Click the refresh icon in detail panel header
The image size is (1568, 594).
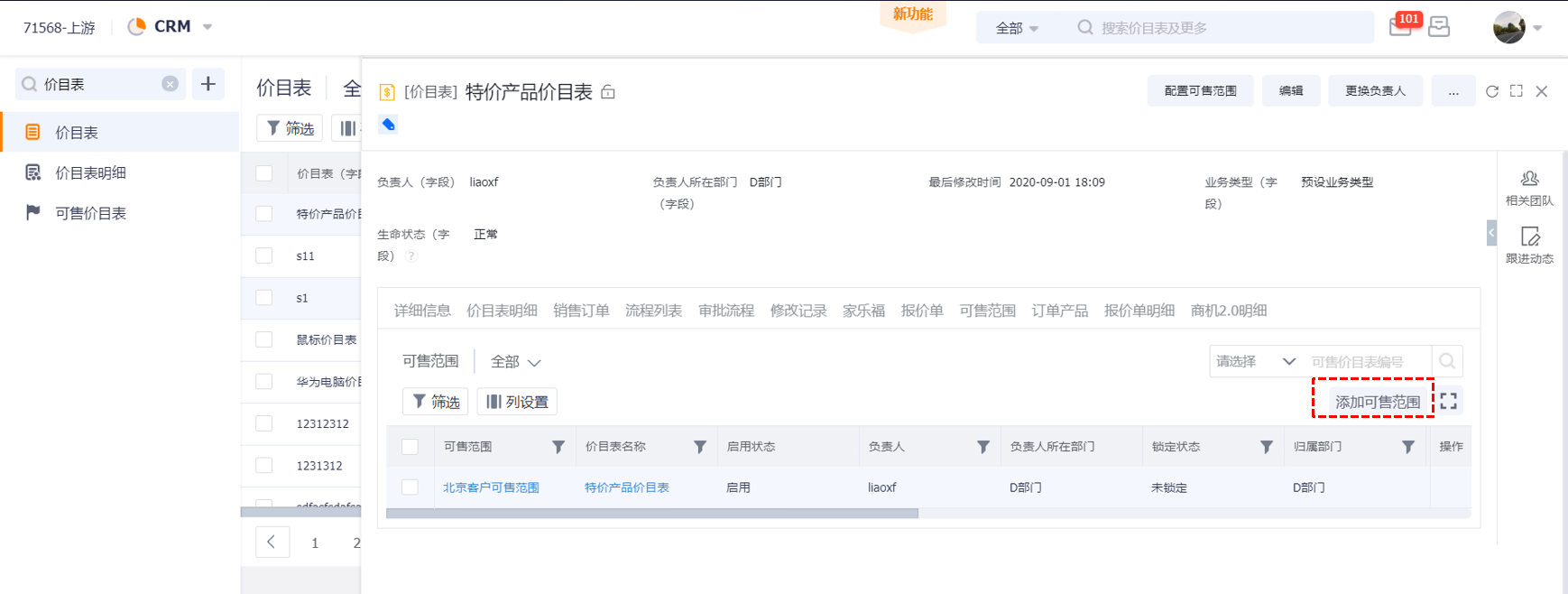pyautogui.click(x=1492, y=91)
